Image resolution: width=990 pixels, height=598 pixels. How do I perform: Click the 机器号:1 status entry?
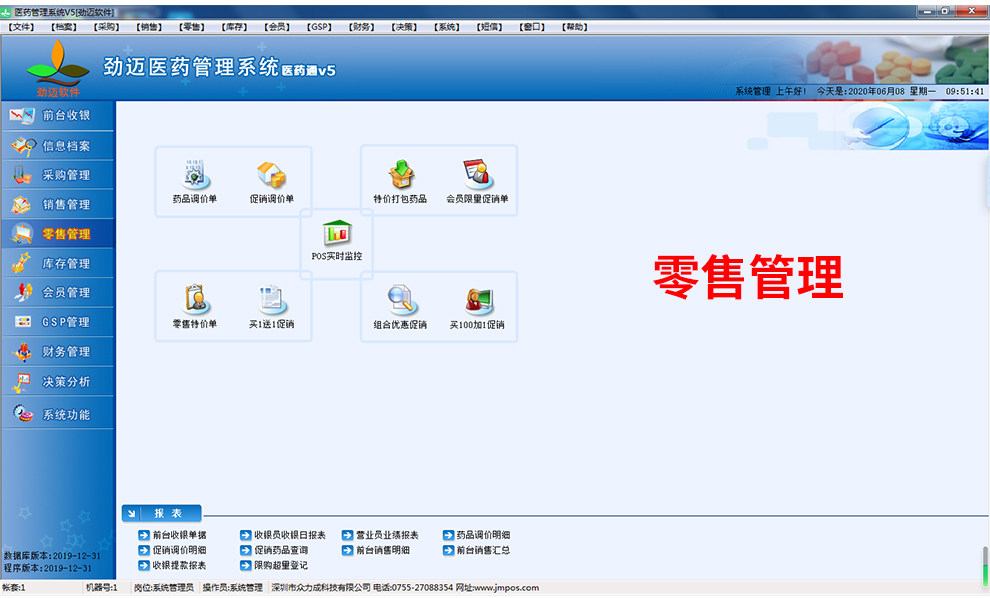point(102,588)
